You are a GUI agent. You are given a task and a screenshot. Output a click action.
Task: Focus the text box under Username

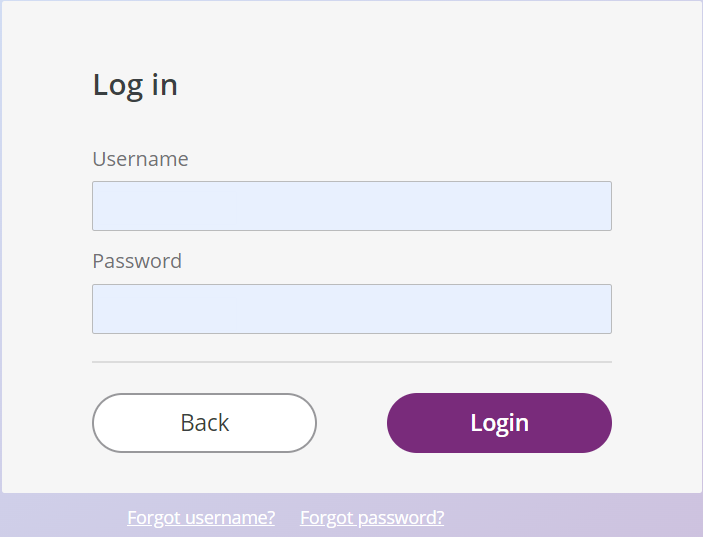coord(351,206)
